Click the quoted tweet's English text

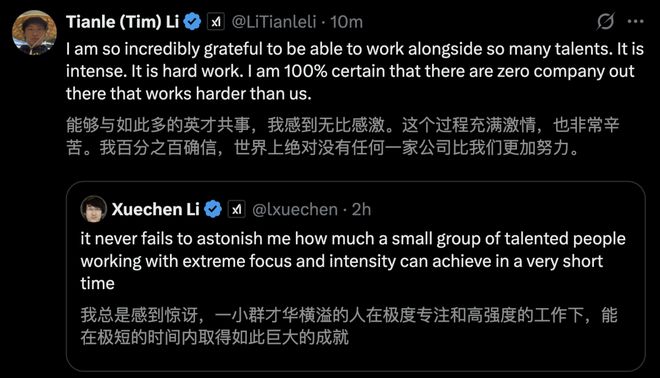353,261
